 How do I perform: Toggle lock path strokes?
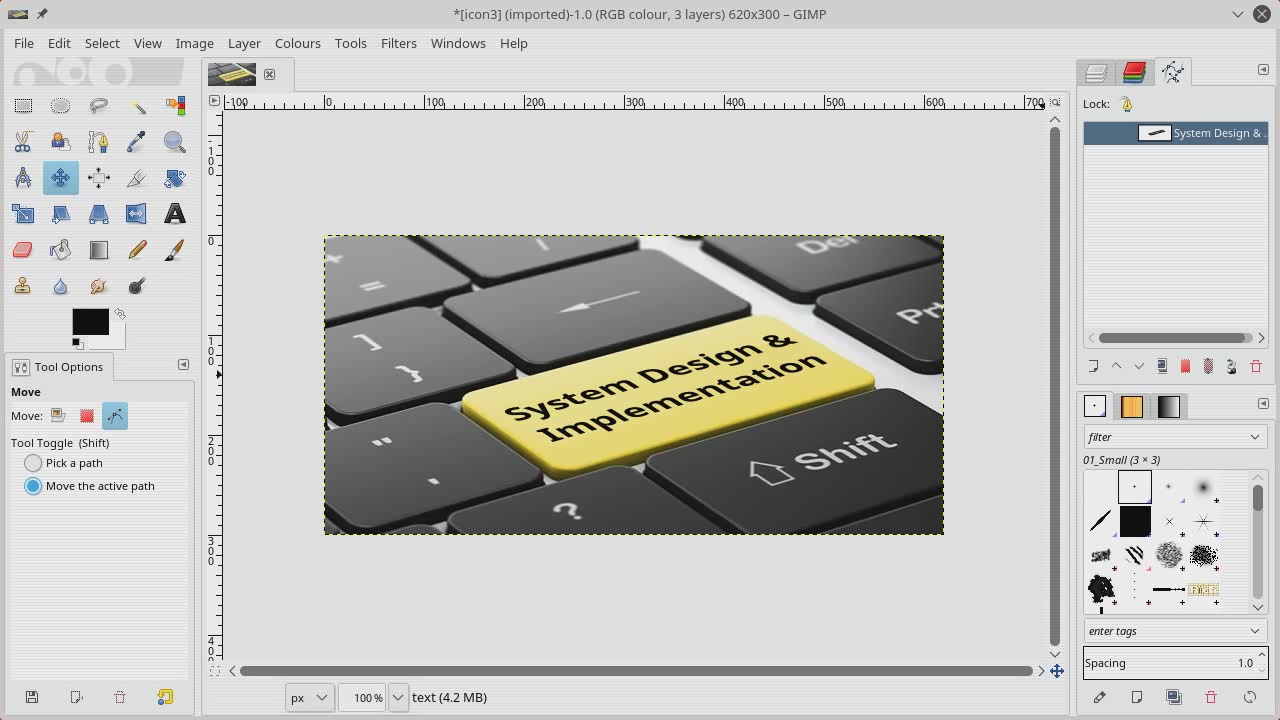[1127, 104]
